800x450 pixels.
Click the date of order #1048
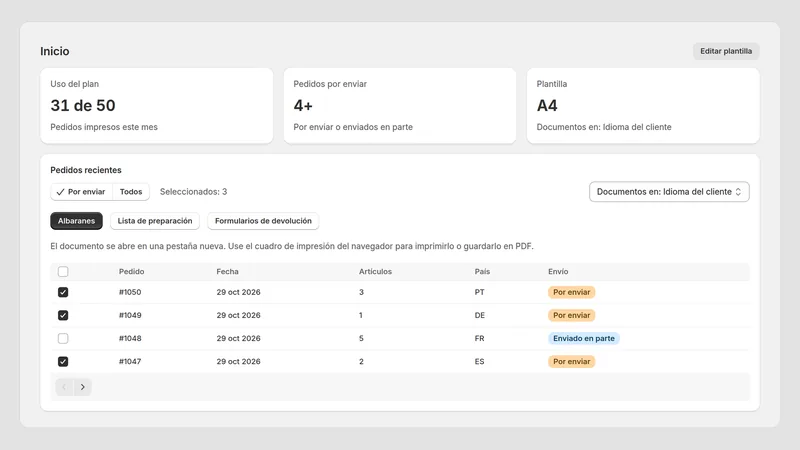pos(238,338)
